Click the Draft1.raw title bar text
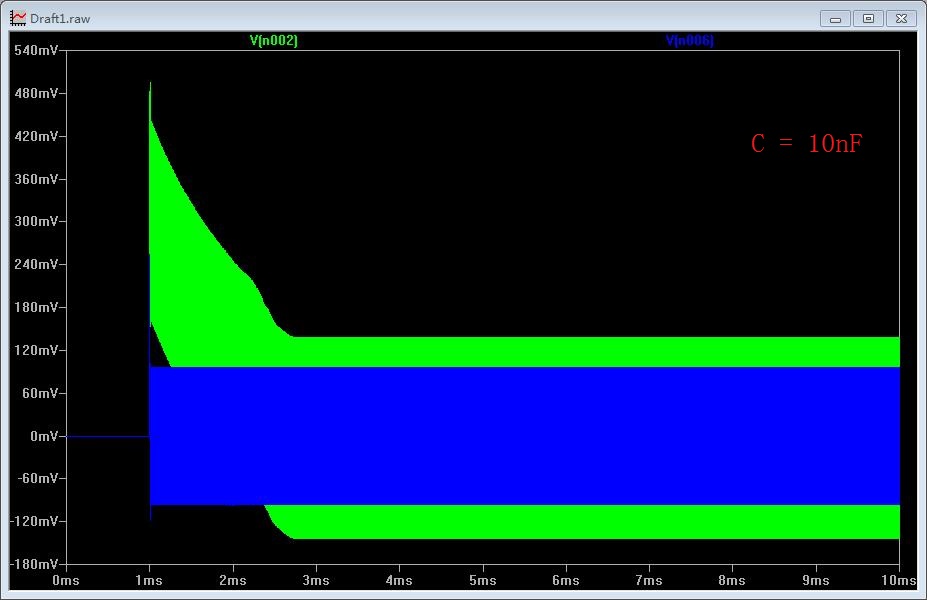The width and height of the screenshot is (927, 600). [x=60, y=19]
